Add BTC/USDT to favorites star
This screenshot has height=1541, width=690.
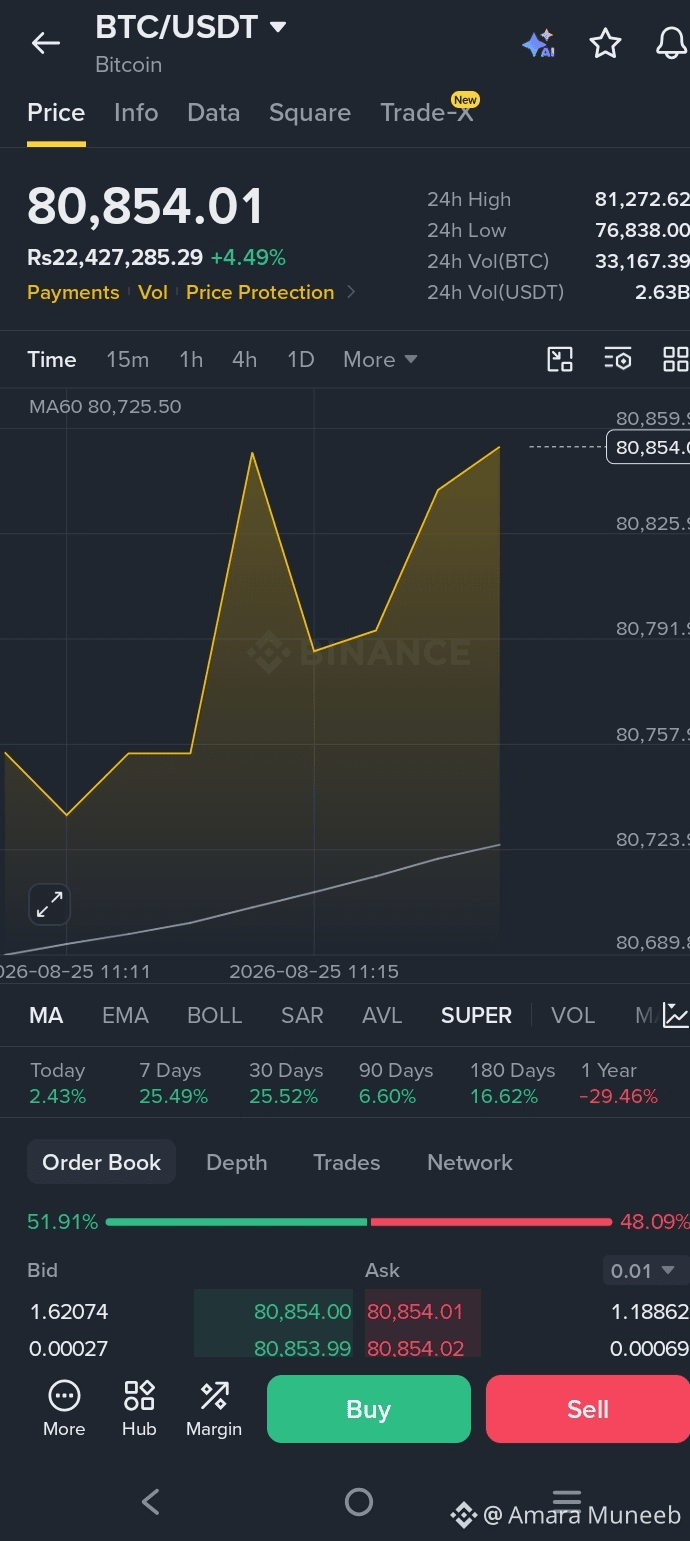[605, 43]
